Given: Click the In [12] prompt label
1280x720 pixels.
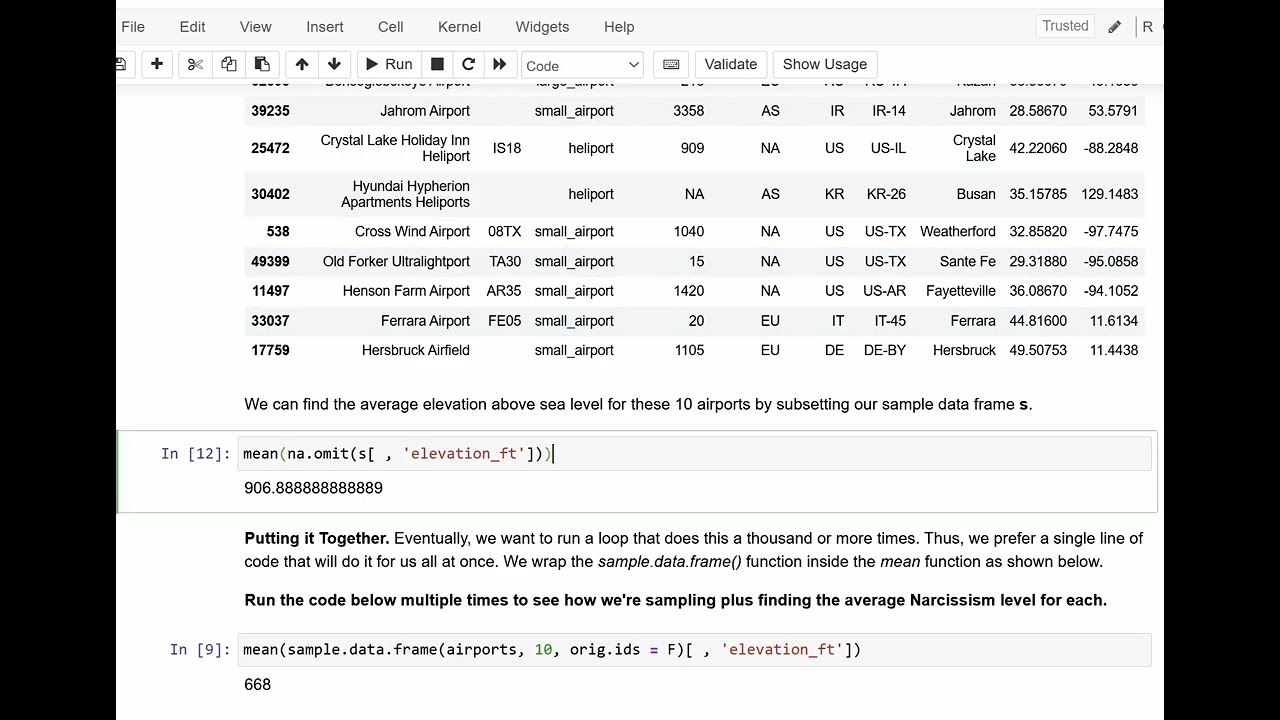Looking at the screenshot, I should (195, 454).
